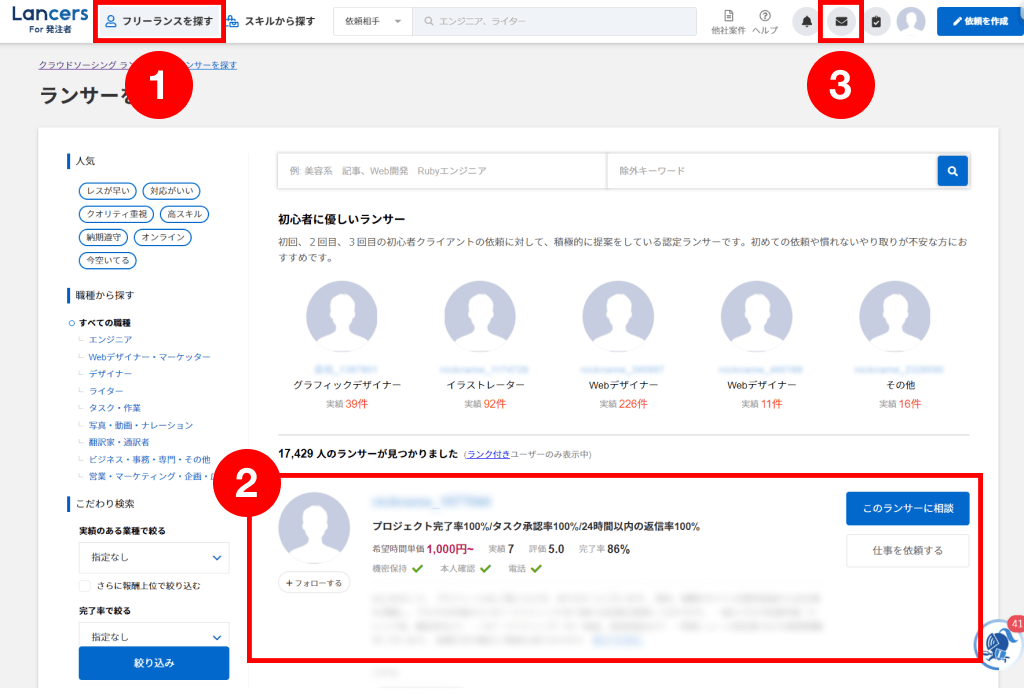The height and width of the screenshot is (696, 1024).
Task: Open the task clipboard icon
Action: (876, 22)
